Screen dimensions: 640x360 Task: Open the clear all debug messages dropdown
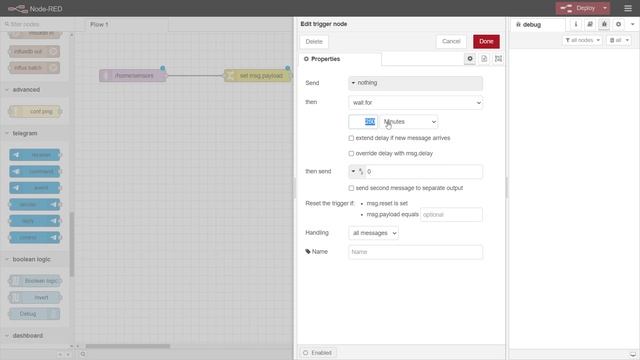click(x=619, y=40)
